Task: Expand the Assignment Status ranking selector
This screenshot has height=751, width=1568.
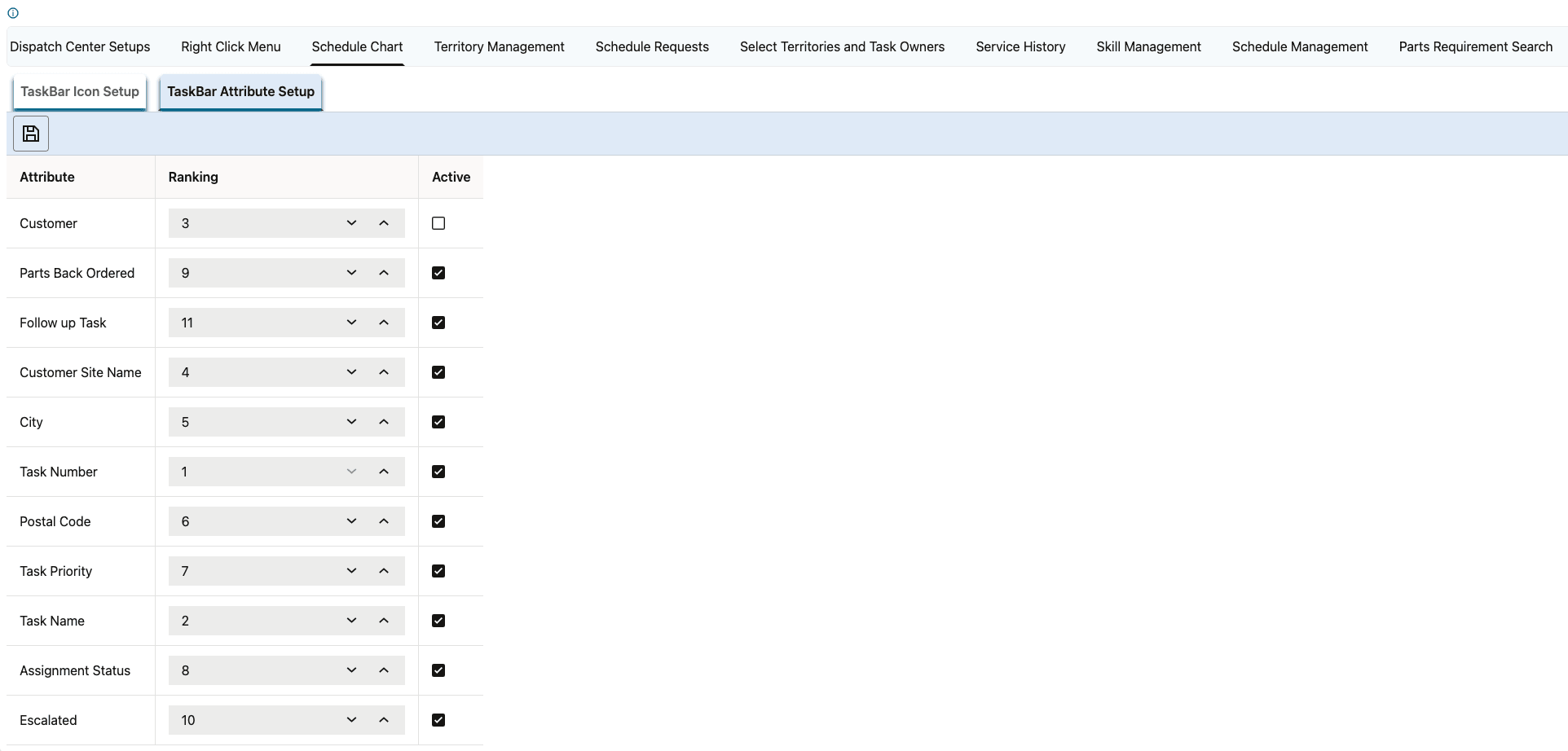Action: coord(351,670)
